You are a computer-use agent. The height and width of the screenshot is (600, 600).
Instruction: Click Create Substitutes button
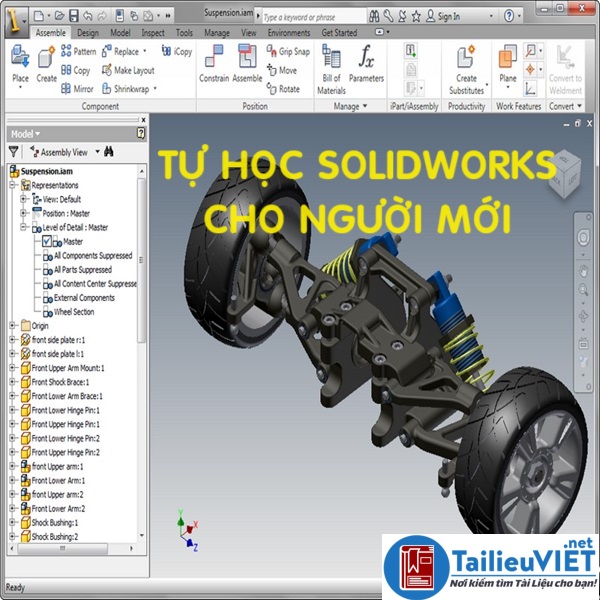466,66
